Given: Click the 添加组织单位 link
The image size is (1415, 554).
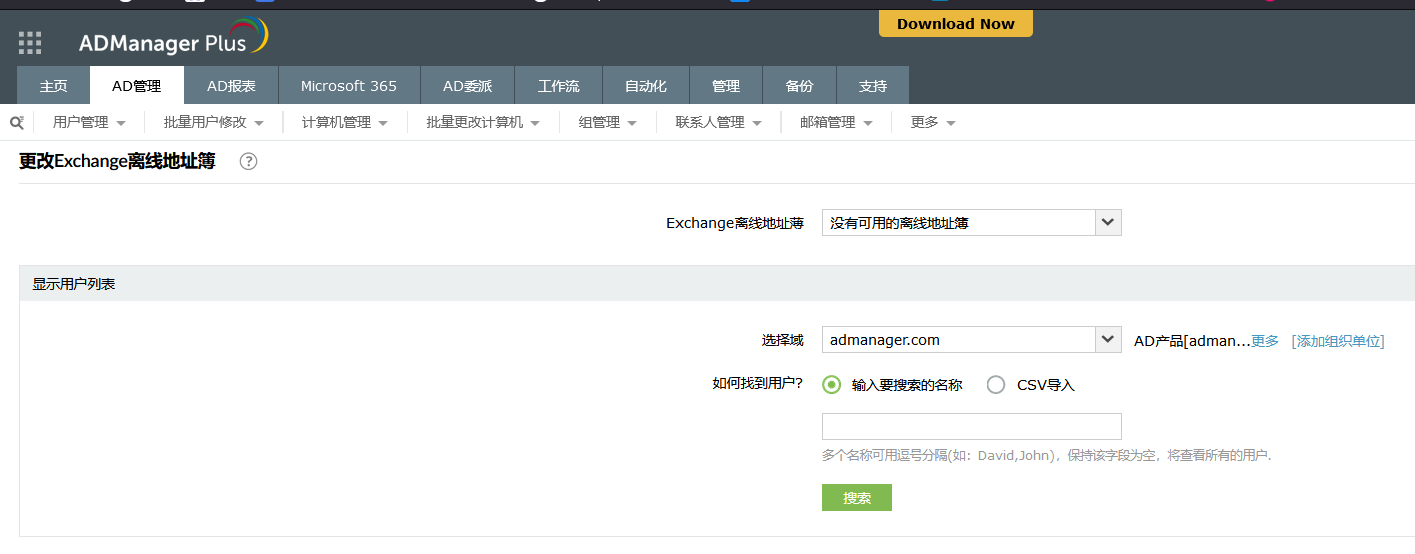Looking at the screenshot, I should click(1338, 341).
